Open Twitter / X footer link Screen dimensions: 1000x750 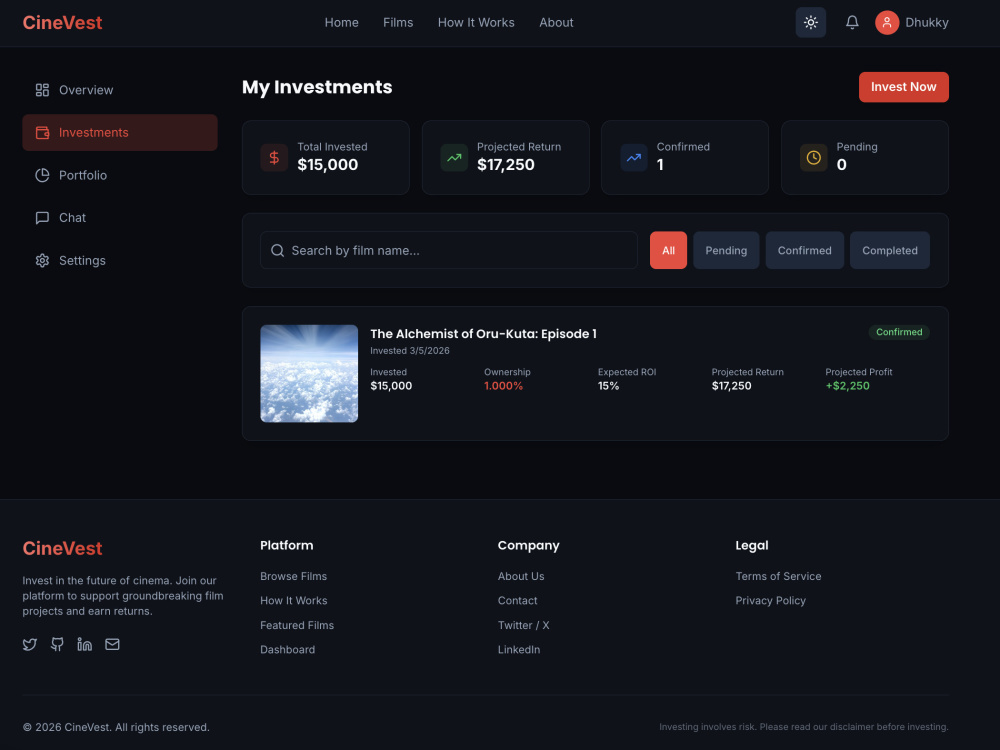[x=524, y=625]
